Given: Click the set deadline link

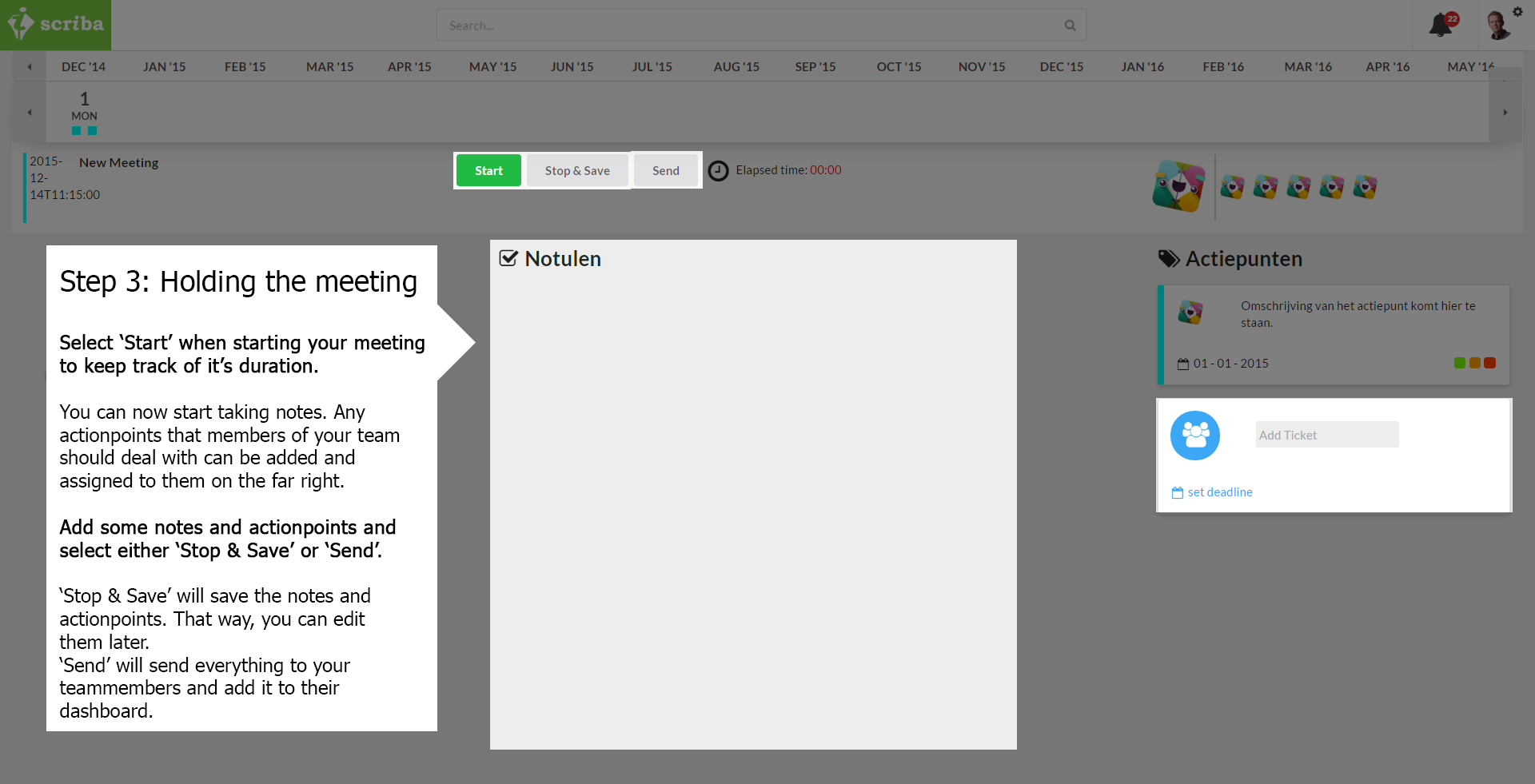Looking at the screenshot, I should (x=1219, y=492).
